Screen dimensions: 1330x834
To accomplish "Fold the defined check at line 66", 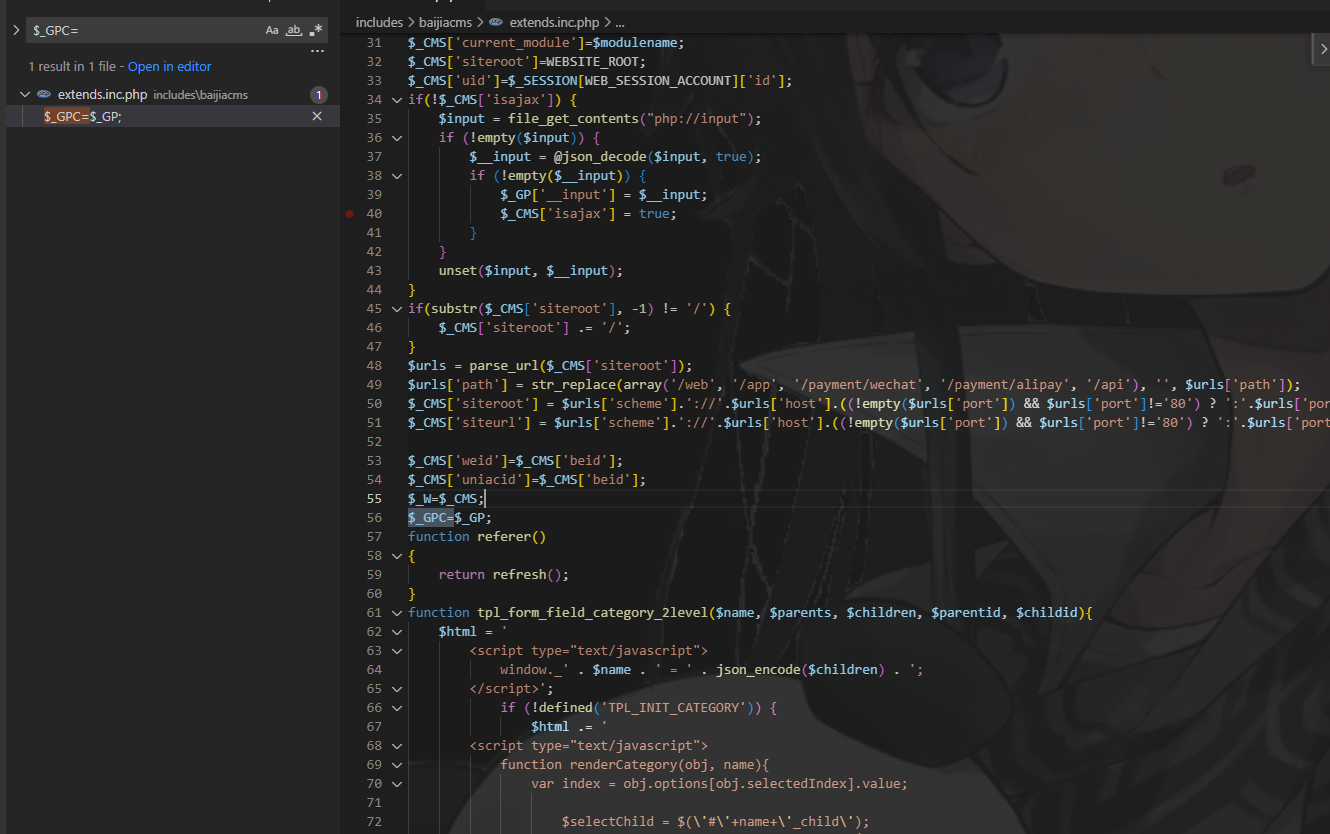I will (x=397, y=708).
